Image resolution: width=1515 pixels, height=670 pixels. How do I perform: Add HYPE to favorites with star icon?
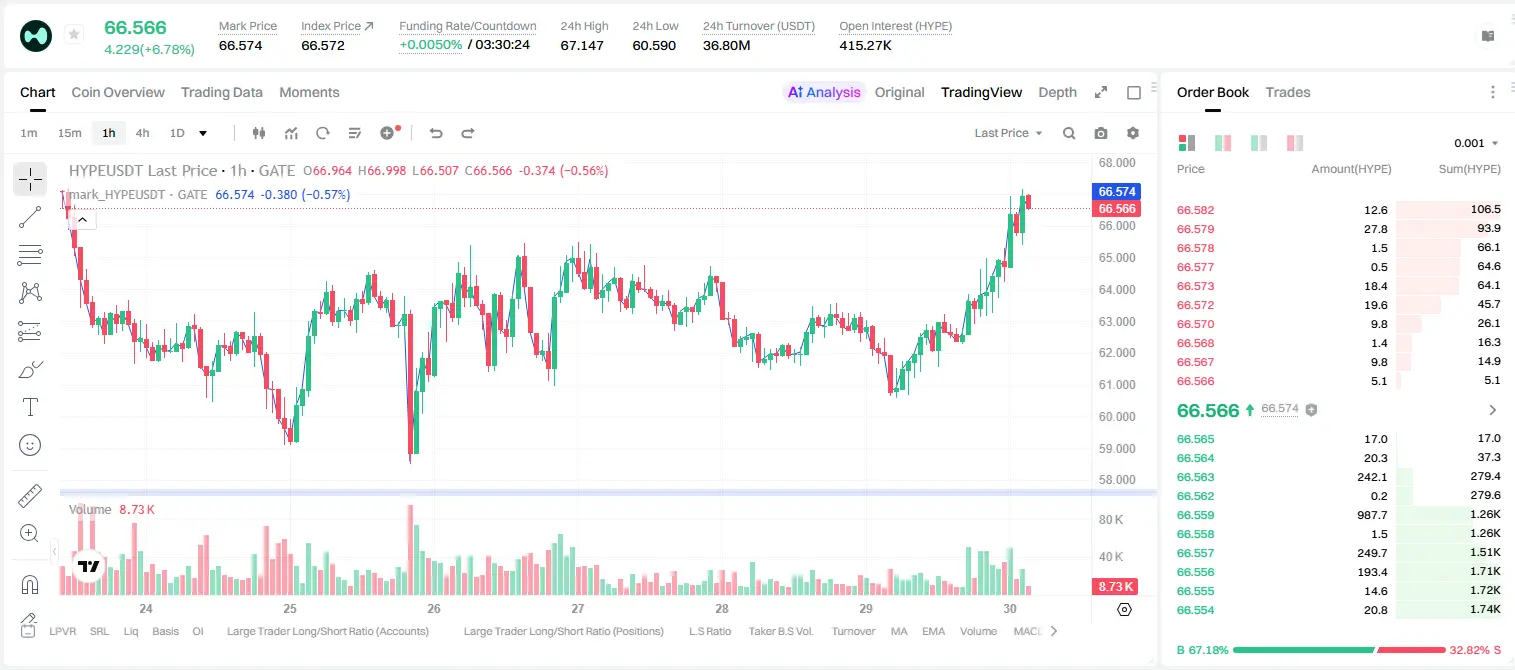pos(74,35)
